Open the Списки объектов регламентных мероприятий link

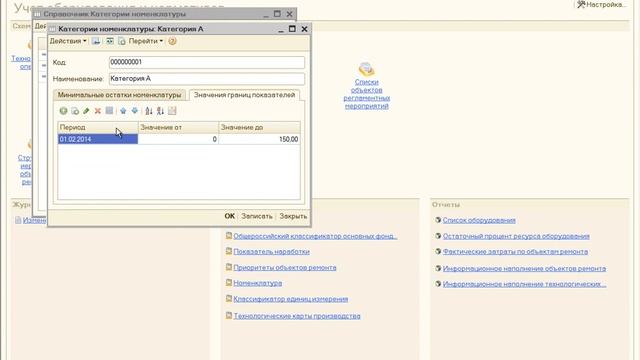tap(366, 94)
